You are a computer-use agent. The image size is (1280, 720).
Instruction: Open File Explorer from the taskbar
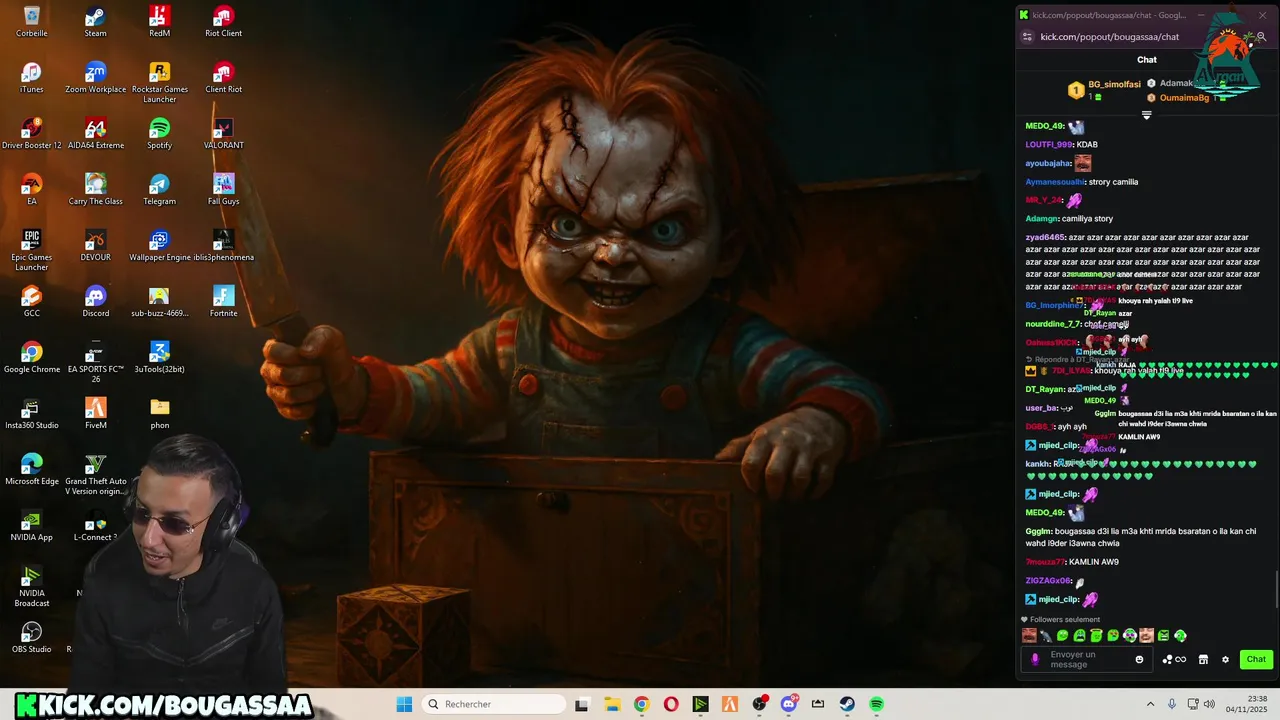[612, 704]
